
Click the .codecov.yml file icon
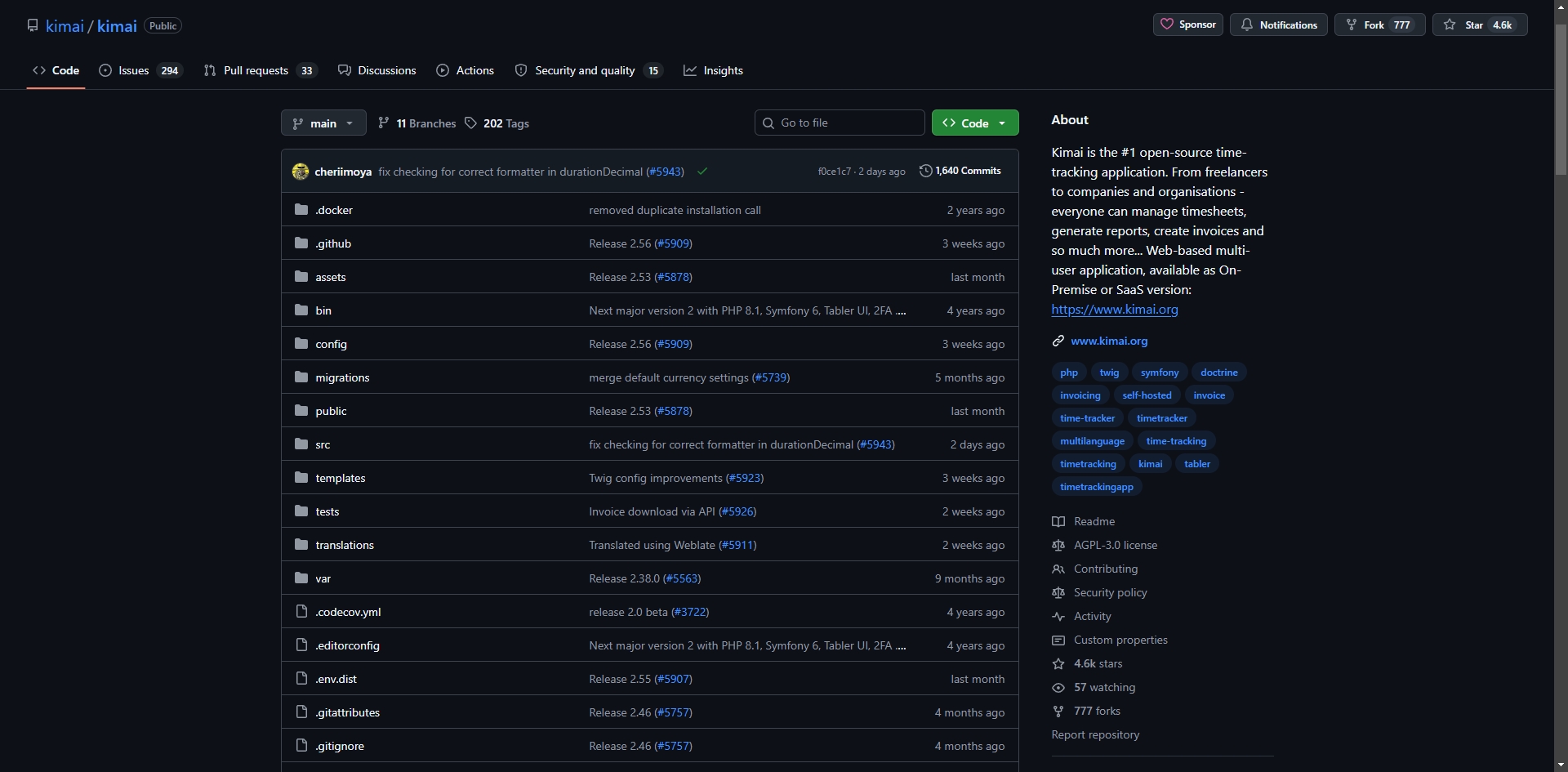coord(301,611)
